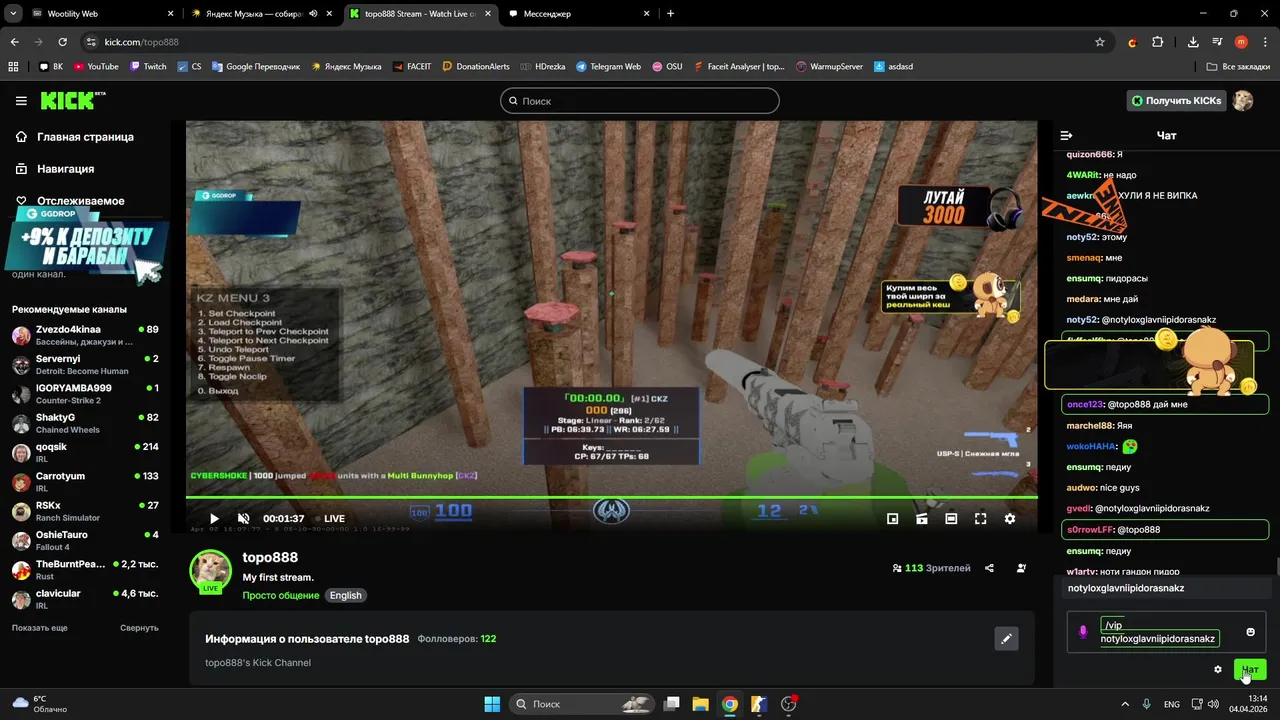Open File Explorer from taskbar
1280x720 pixels.
pyautogui.click(x=701, y=704)
